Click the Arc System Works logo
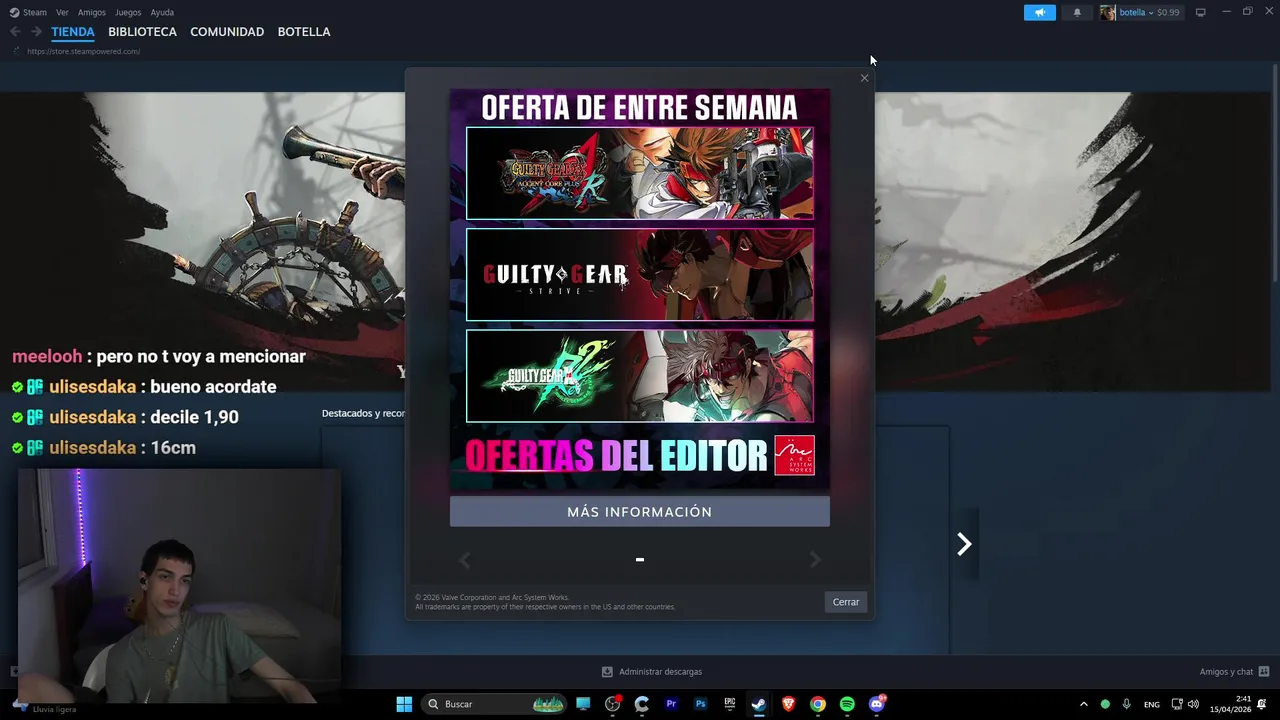 794,455
